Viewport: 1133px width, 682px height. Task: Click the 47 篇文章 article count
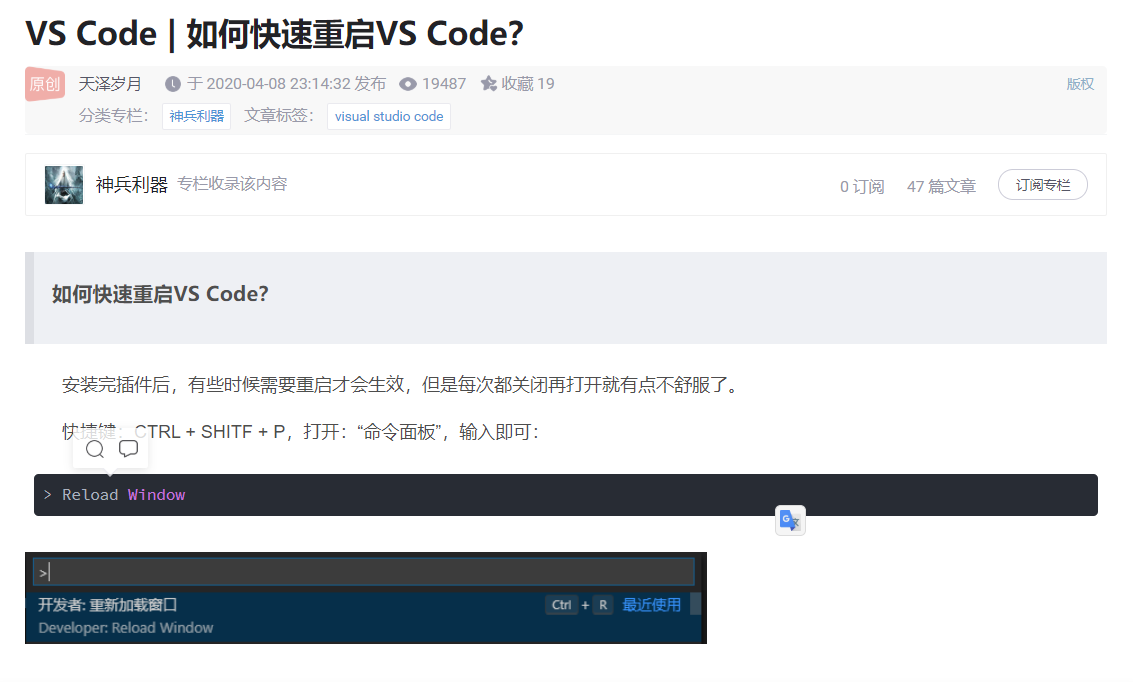942,186
